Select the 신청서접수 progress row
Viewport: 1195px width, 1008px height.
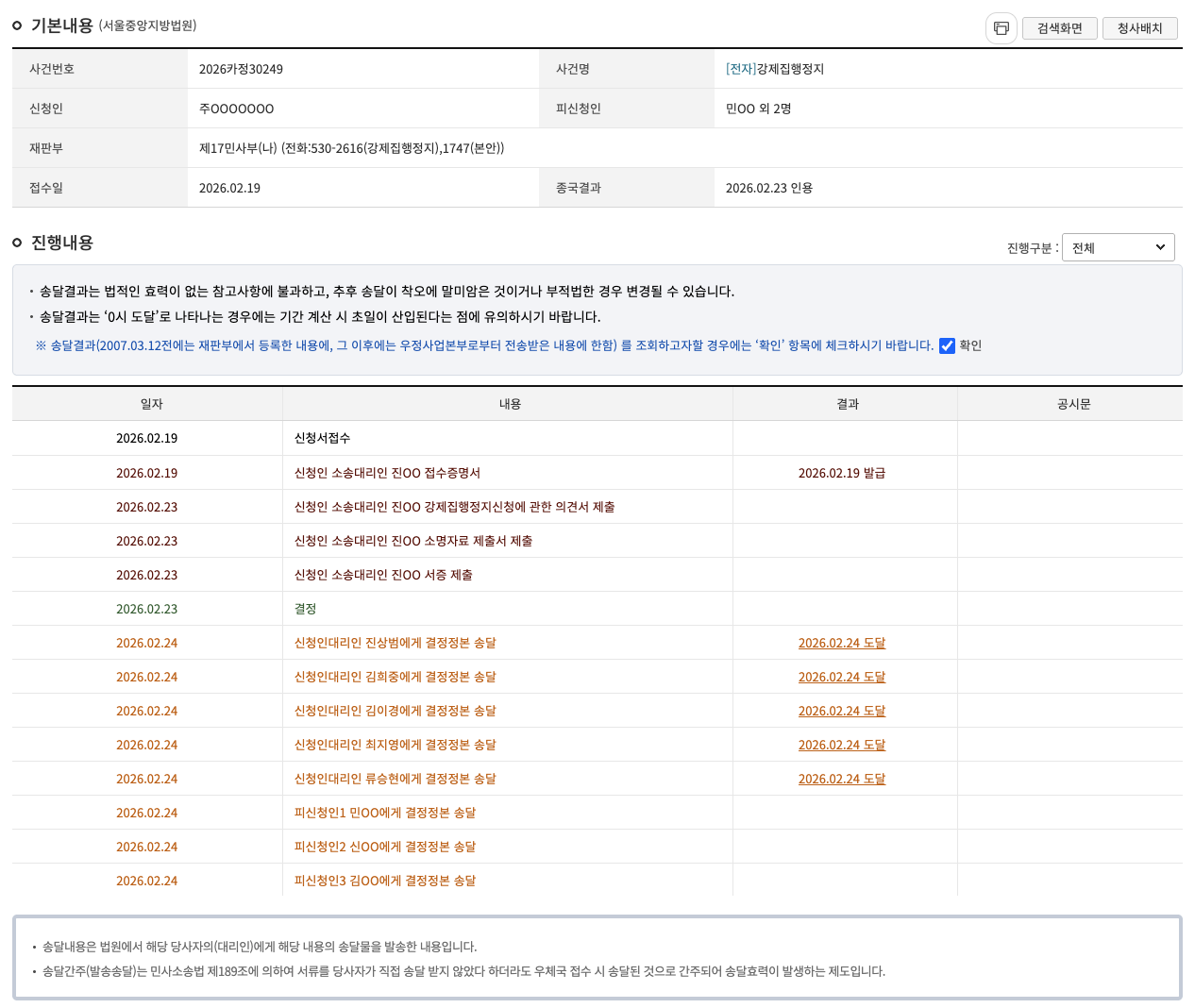click(x=322, y=438)
